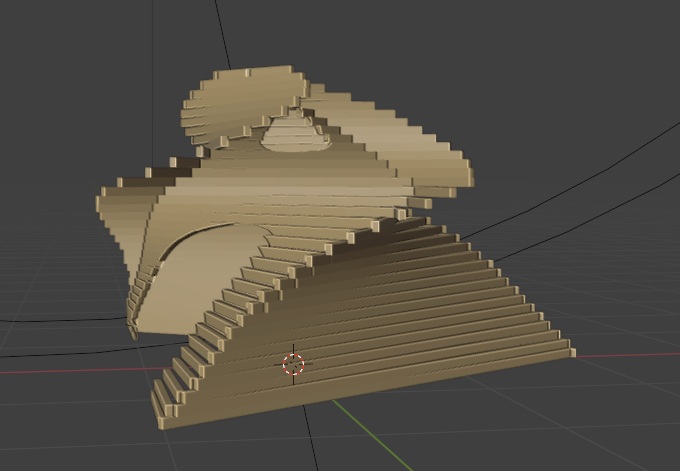The width and height of the screenshot is (680, 471).
Task: Click the front stepped semicircular base
Action: (x=380, y=330)
